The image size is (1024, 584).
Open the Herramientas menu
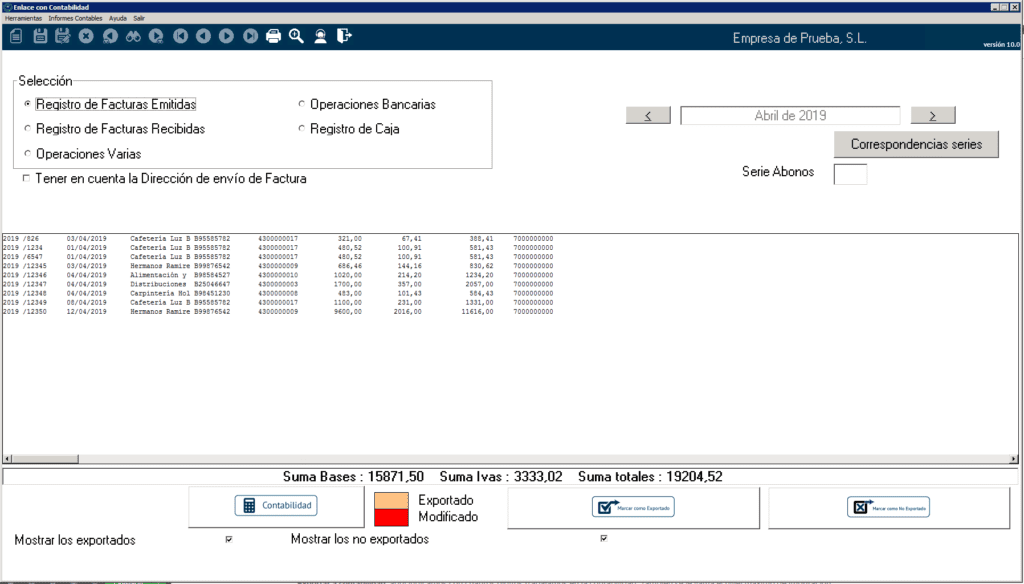pos(25,18)
